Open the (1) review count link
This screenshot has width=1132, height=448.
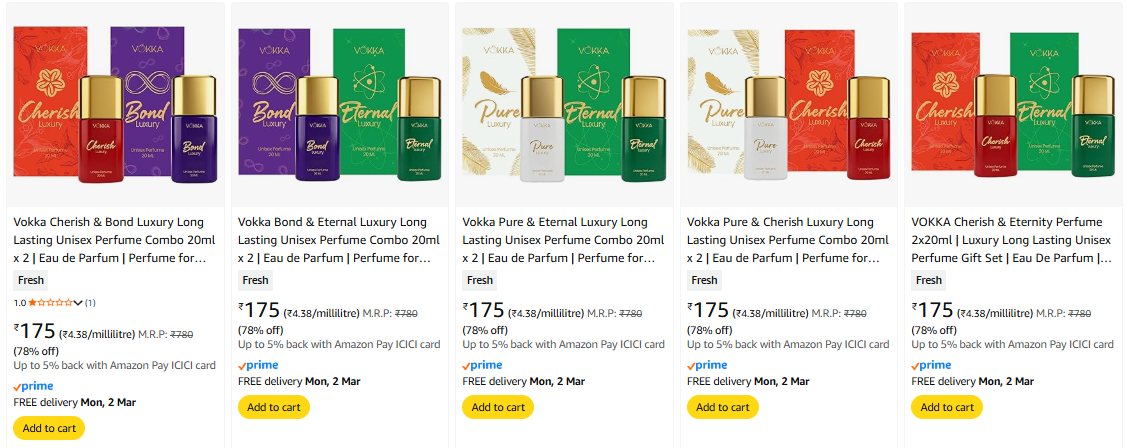(90, 302)
